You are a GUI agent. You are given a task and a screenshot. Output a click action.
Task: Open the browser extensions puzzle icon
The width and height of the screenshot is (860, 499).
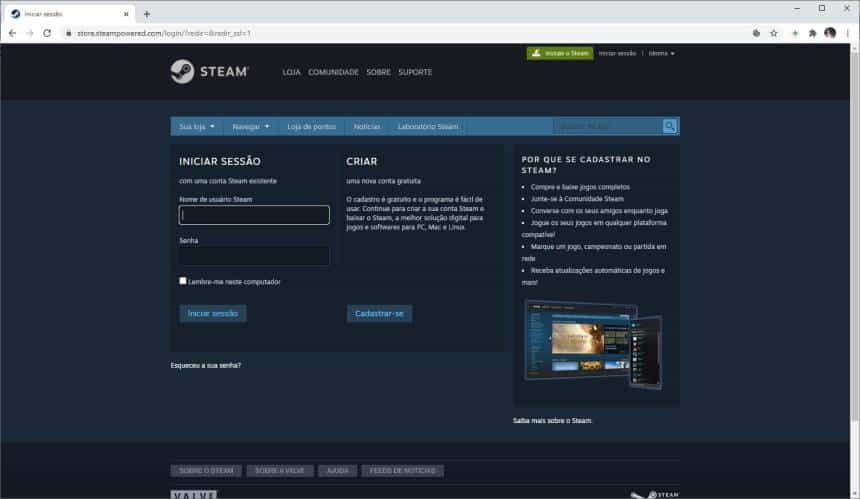(812, 33)
